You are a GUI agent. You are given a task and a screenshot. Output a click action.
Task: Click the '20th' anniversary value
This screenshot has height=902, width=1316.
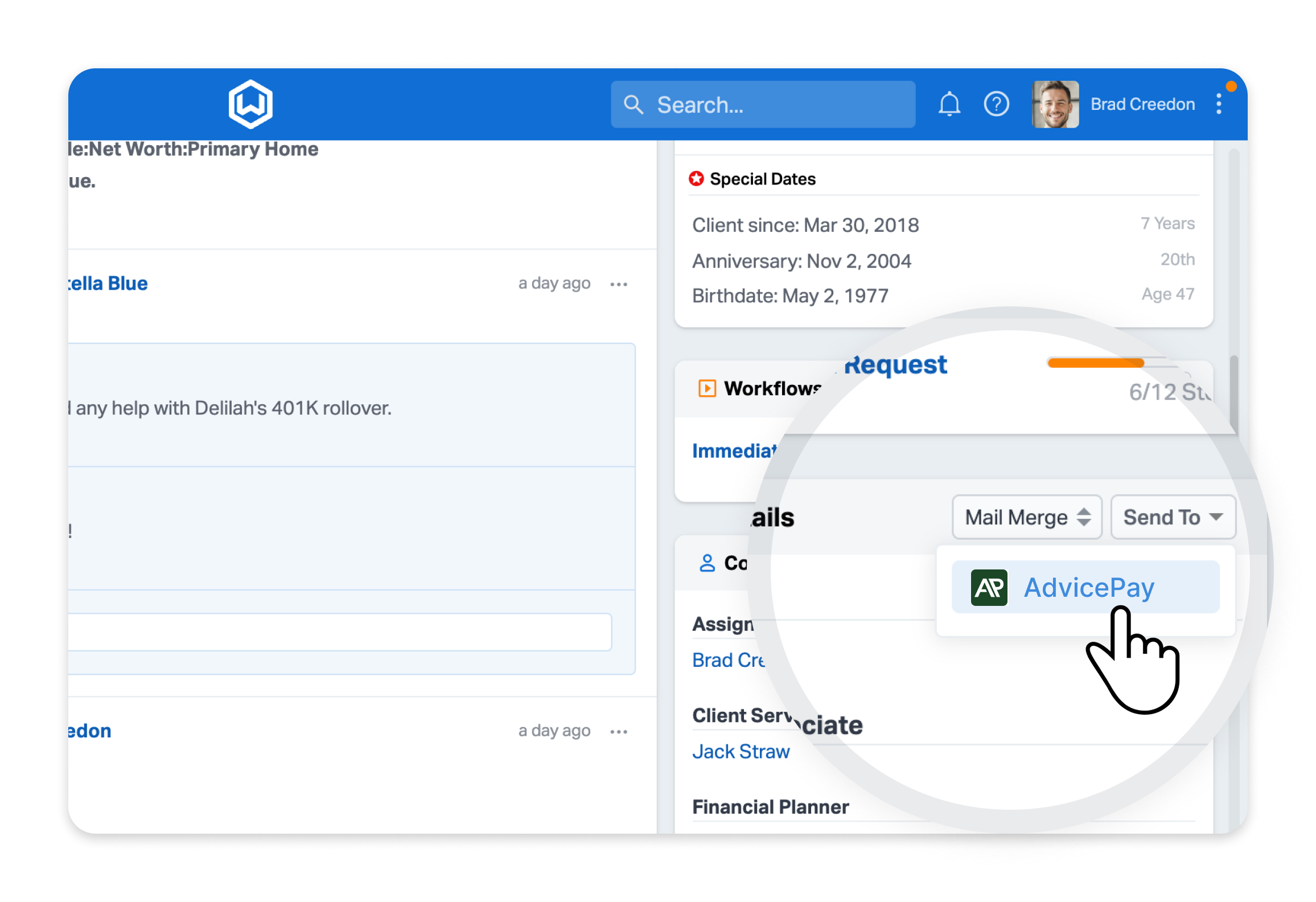1178,260
